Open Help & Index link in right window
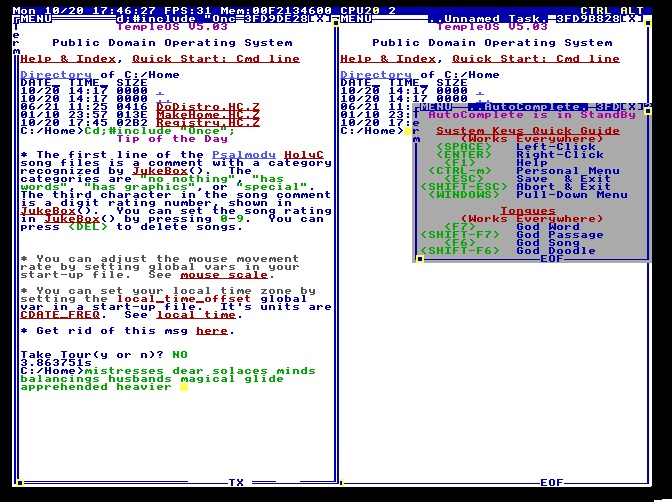The height and width of the screenshot is (502, 672). (388, 59)
